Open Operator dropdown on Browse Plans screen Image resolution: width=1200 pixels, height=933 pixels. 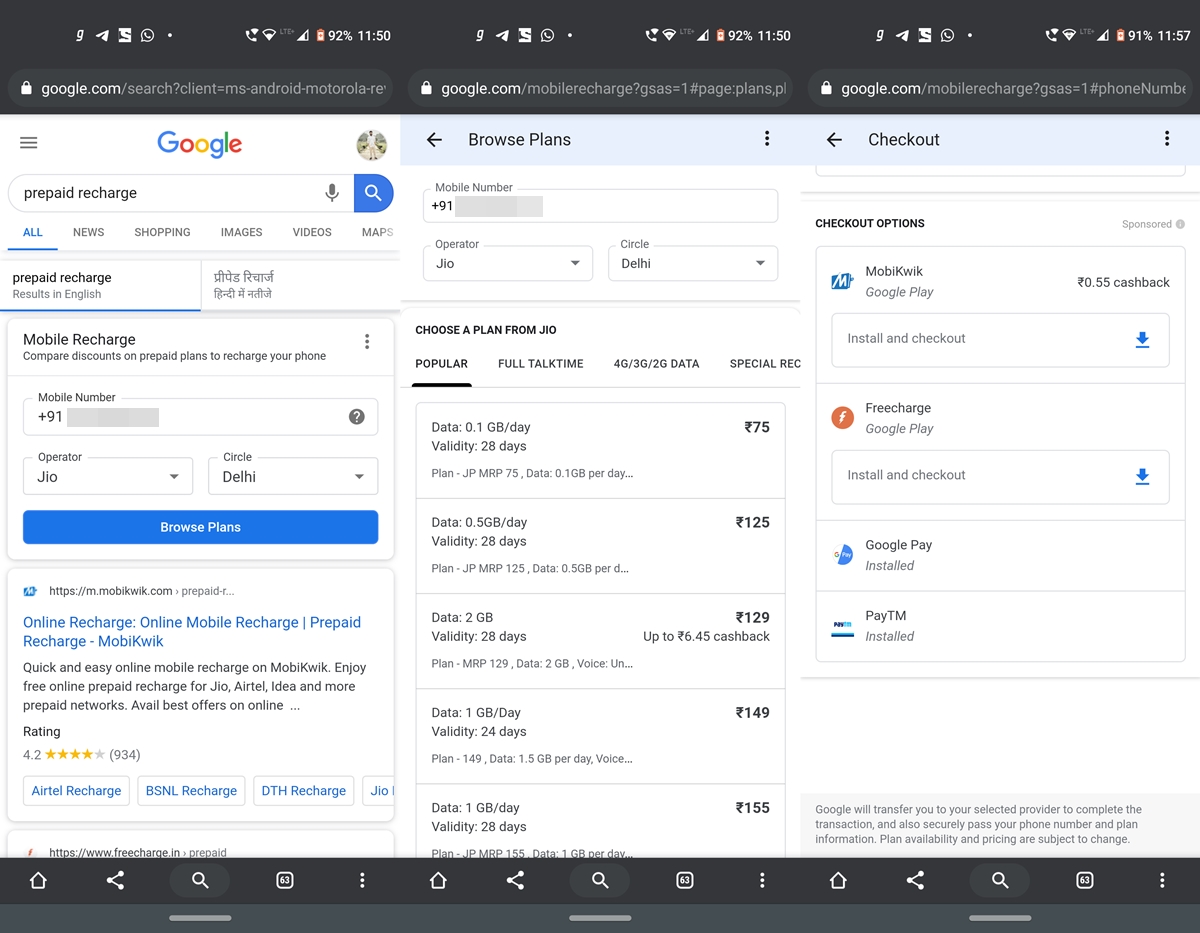click(x=508, y=263)
